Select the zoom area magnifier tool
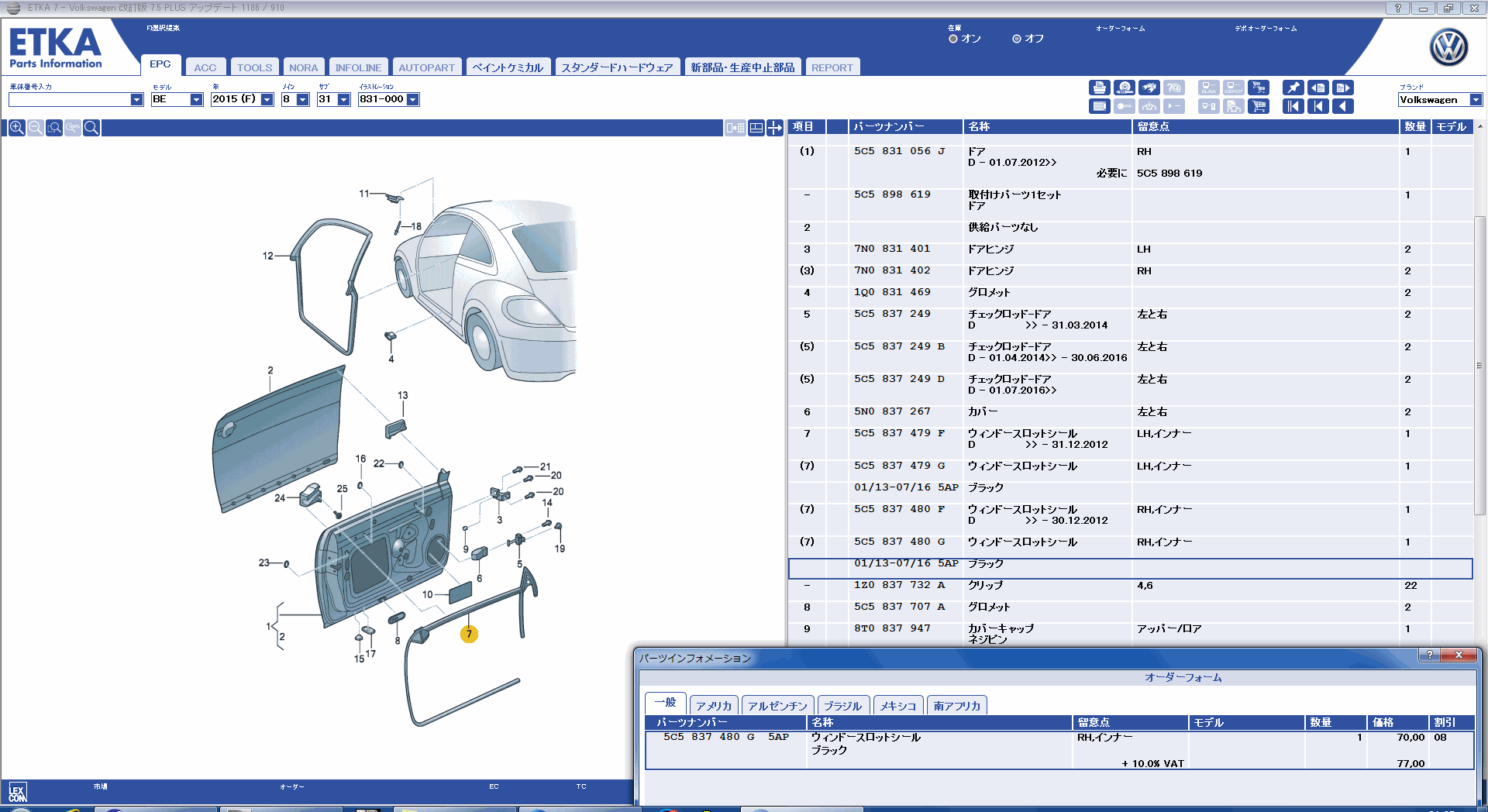Viewport: 1488px width, 812px height. pos(53,128)
